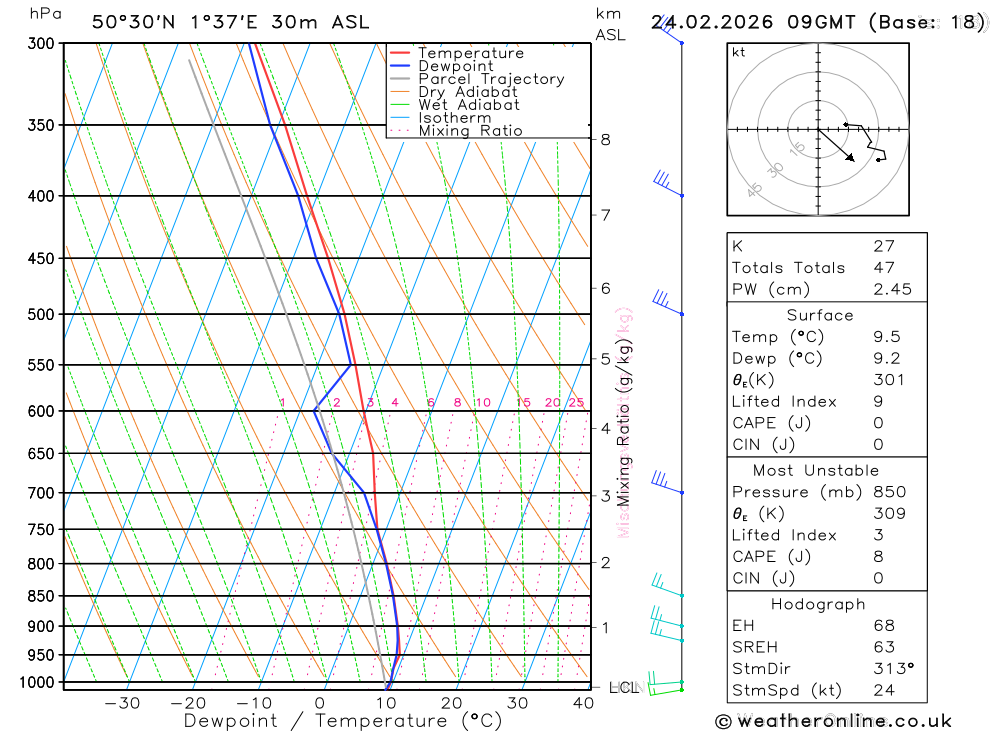Click the kt label in hodograph

pos(739,52)
